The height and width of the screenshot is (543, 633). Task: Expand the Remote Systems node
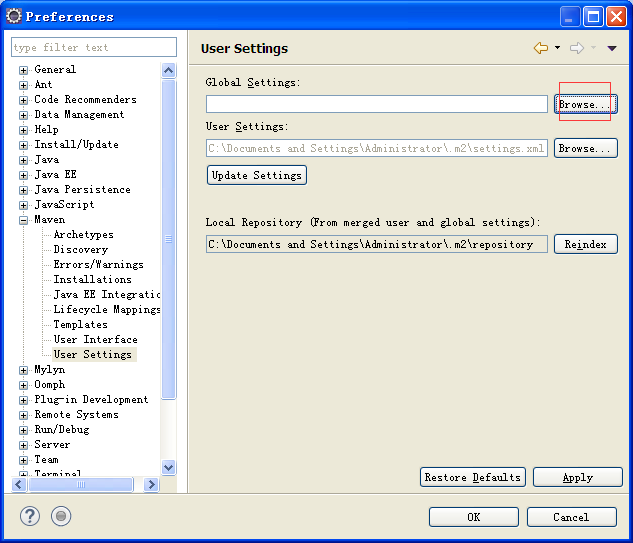23,415
